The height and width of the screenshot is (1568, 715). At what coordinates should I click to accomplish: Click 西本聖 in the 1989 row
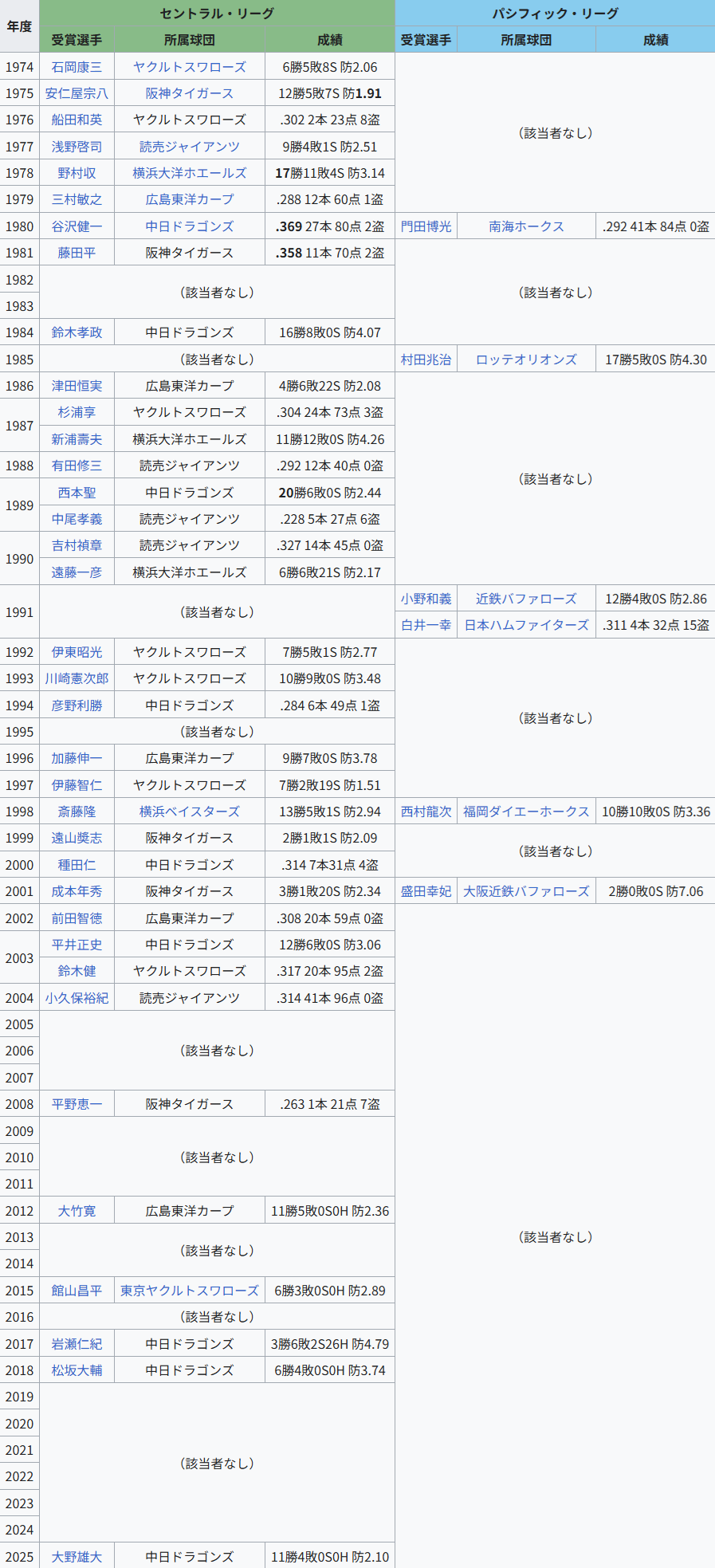77,493
